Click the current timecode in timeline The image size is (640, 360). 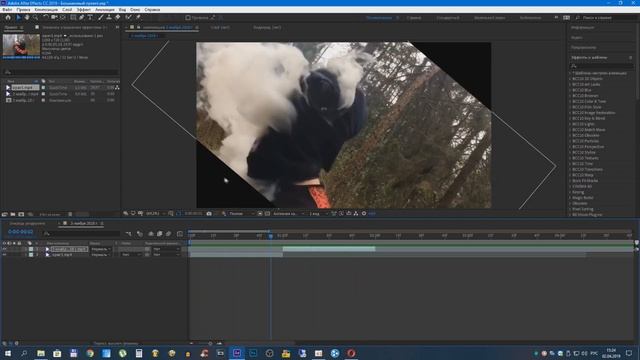[20, 232]
